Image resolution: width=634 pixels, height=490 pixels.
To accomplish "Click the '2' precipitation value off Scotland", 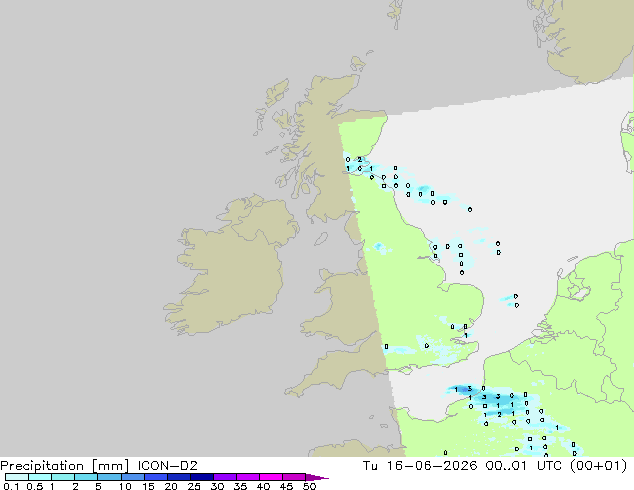I will pos(359,159).
